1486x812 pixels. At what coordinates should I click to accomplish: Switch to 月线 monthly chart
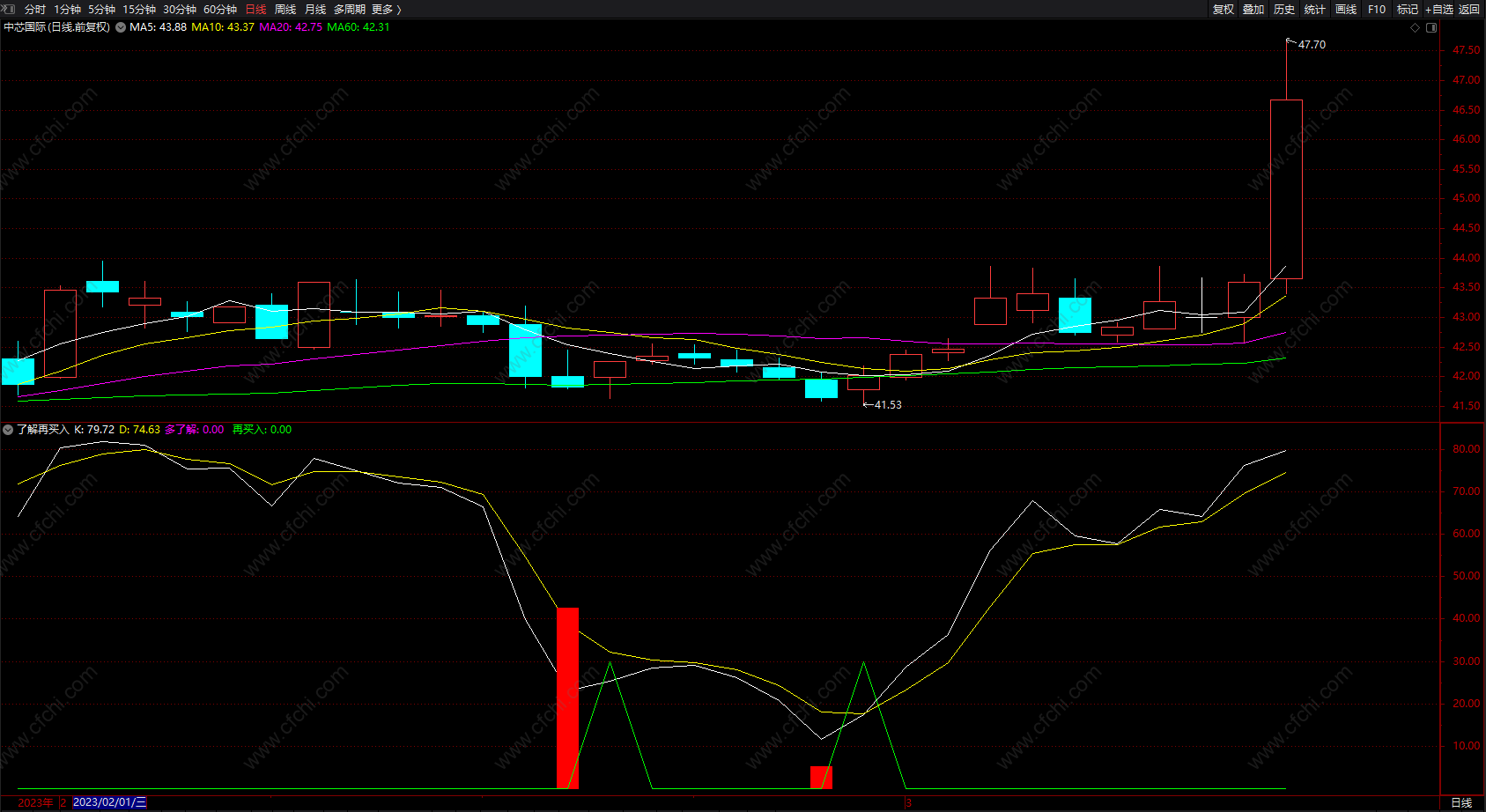315,9
